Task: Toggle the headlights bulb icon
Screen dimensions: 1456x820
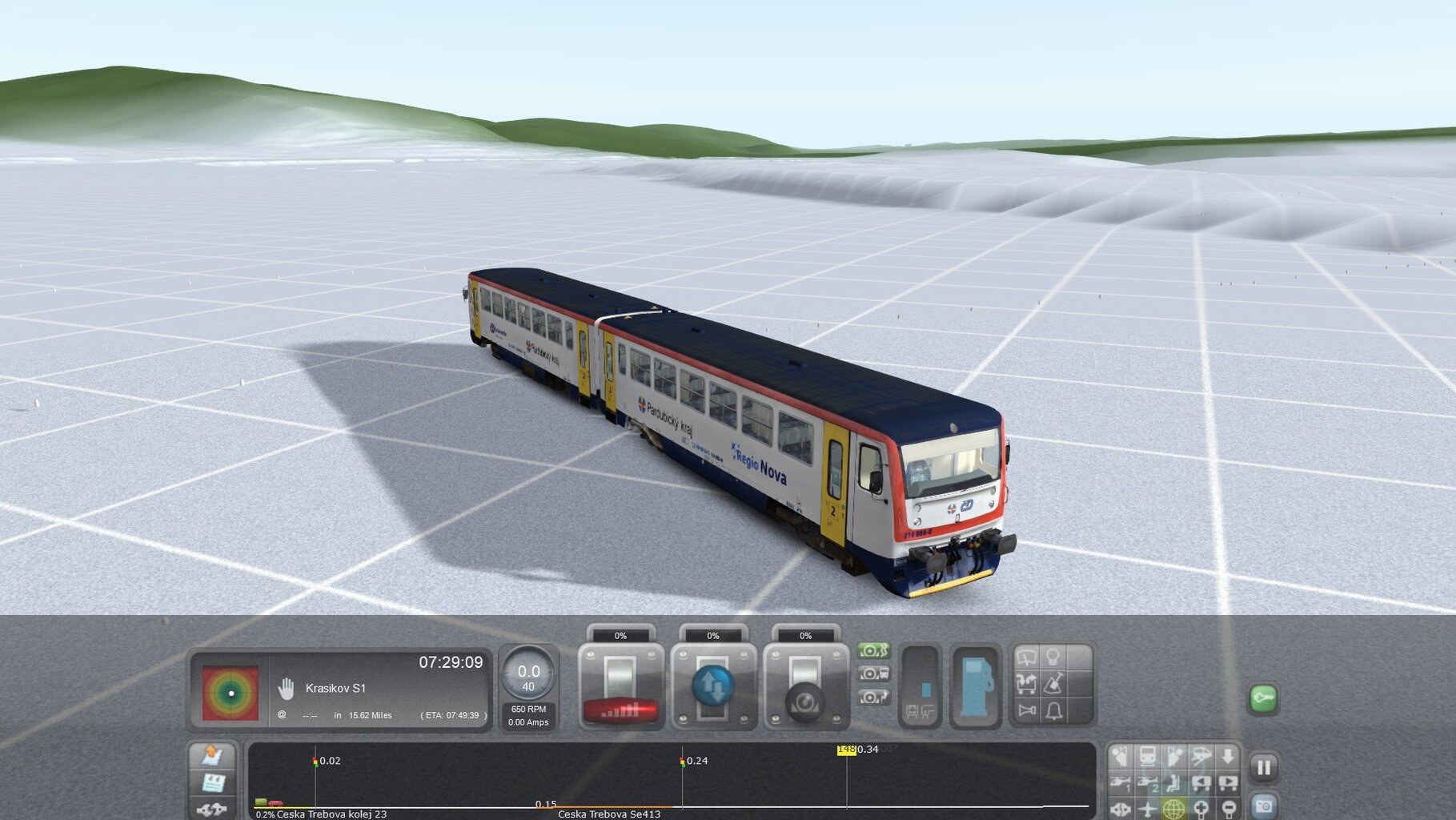Action: [1053, 657]
